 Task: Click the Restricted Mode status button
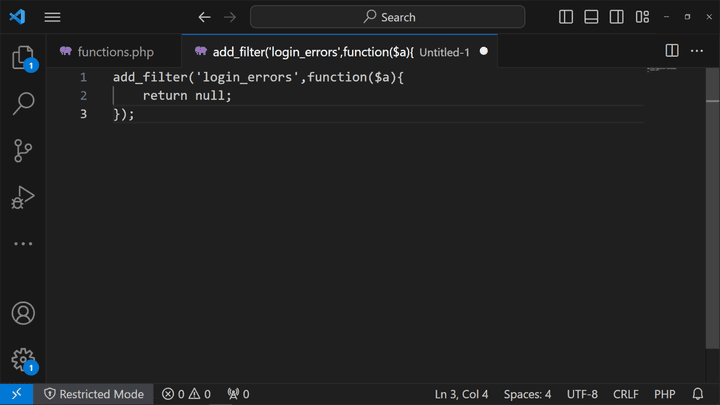tap(94, 394)
